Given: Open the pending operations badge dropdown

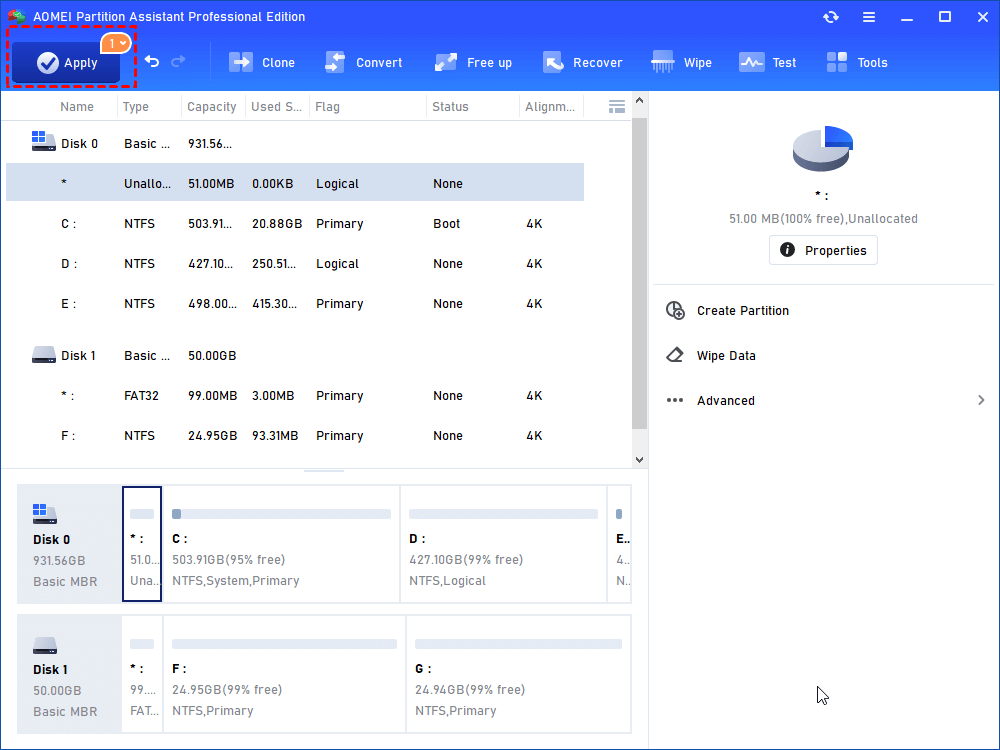Looking at the screenshot, I should pyautogui.click(x=116, y=43).
